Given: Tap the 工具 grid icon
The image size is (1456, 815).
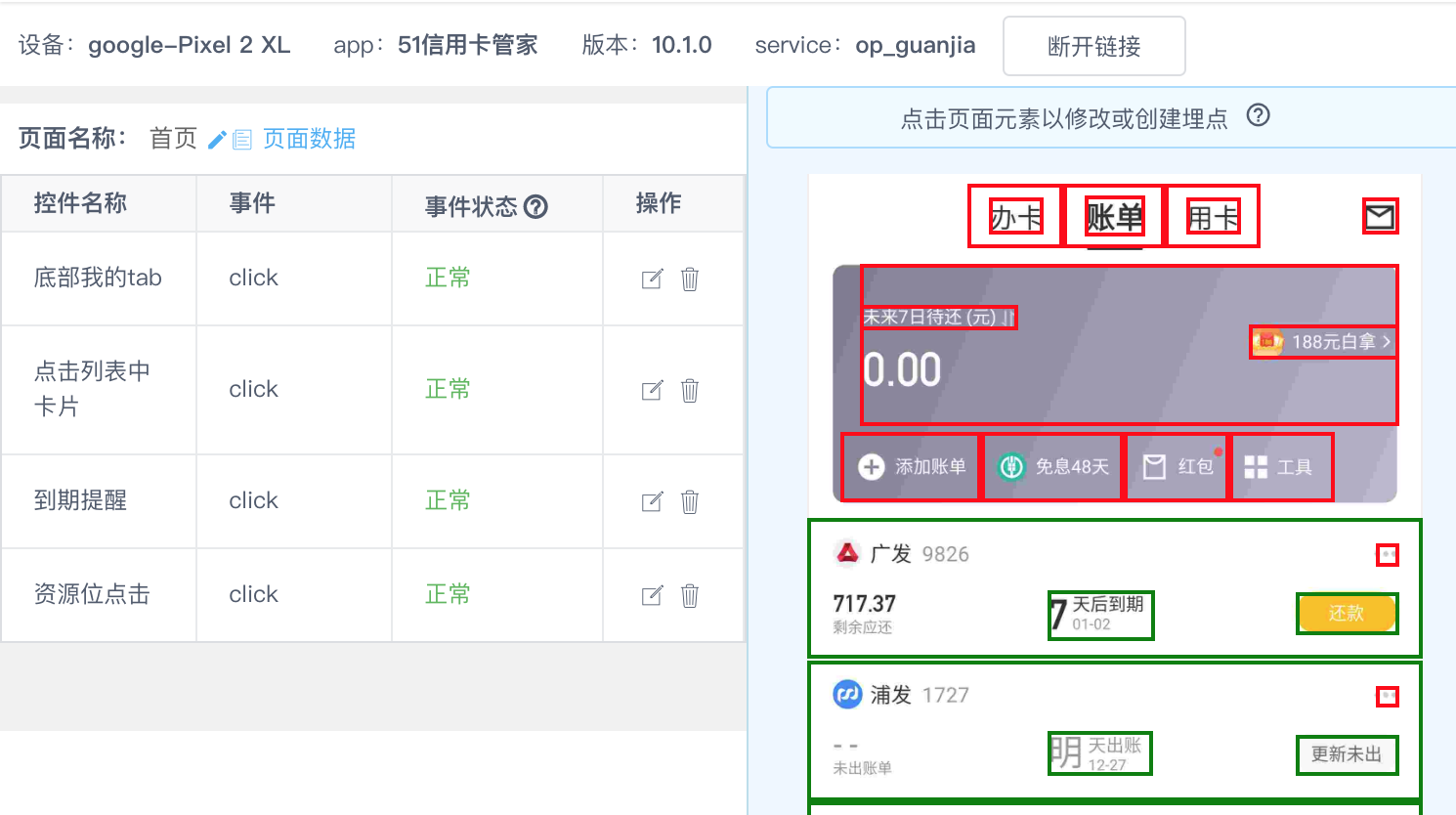Looking at the screenshot, I should (x=1256, y=467).
